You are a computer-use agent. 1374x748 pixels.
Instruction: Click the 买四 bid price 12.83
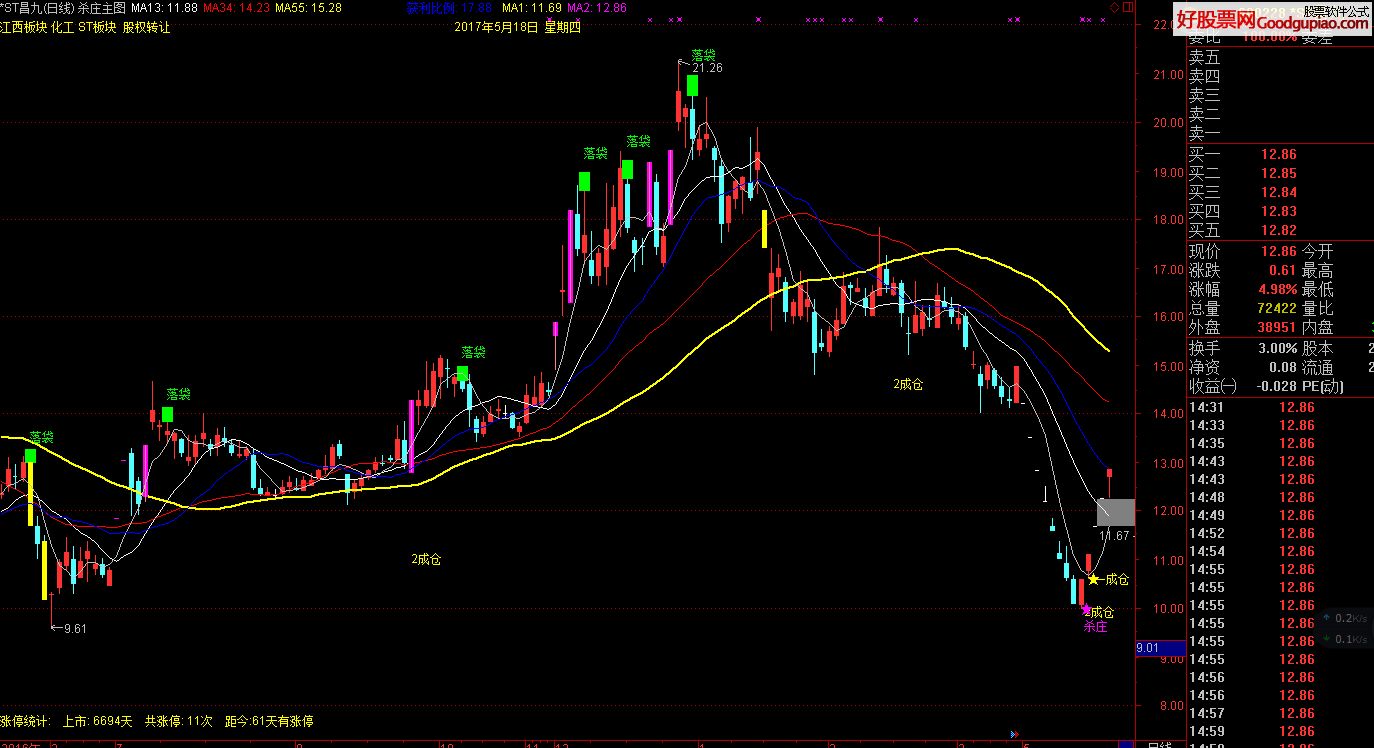(x=1279, y=211)
